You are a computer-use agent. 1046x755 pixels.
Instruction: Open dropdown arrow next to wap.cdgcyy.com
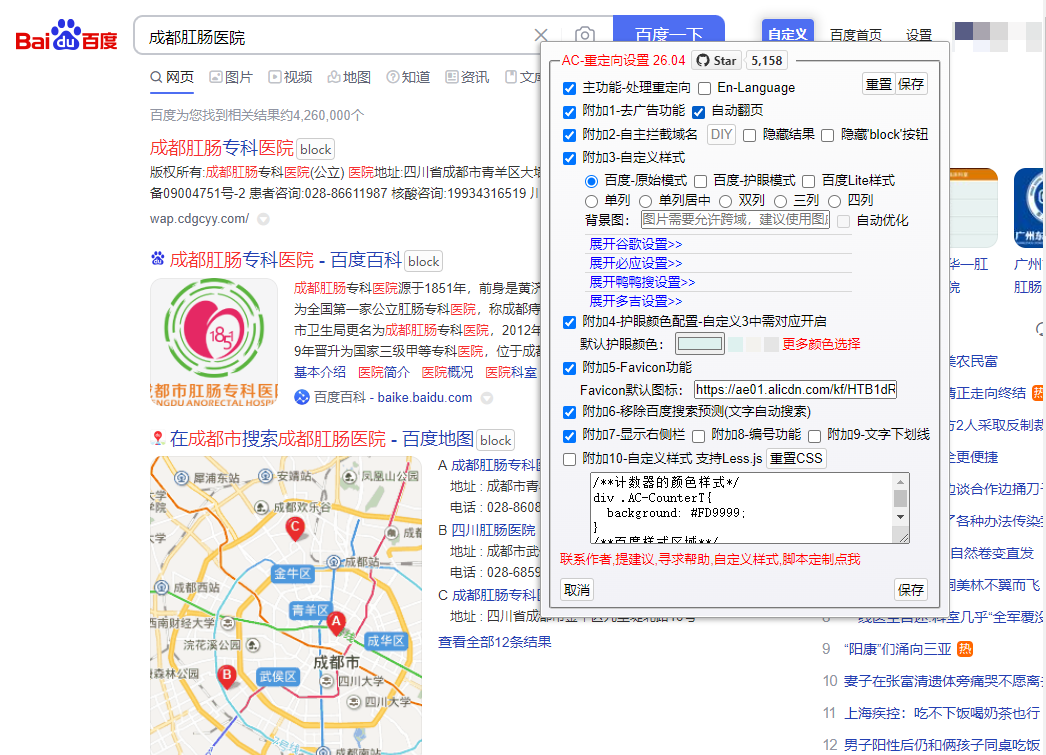(264, 219)
